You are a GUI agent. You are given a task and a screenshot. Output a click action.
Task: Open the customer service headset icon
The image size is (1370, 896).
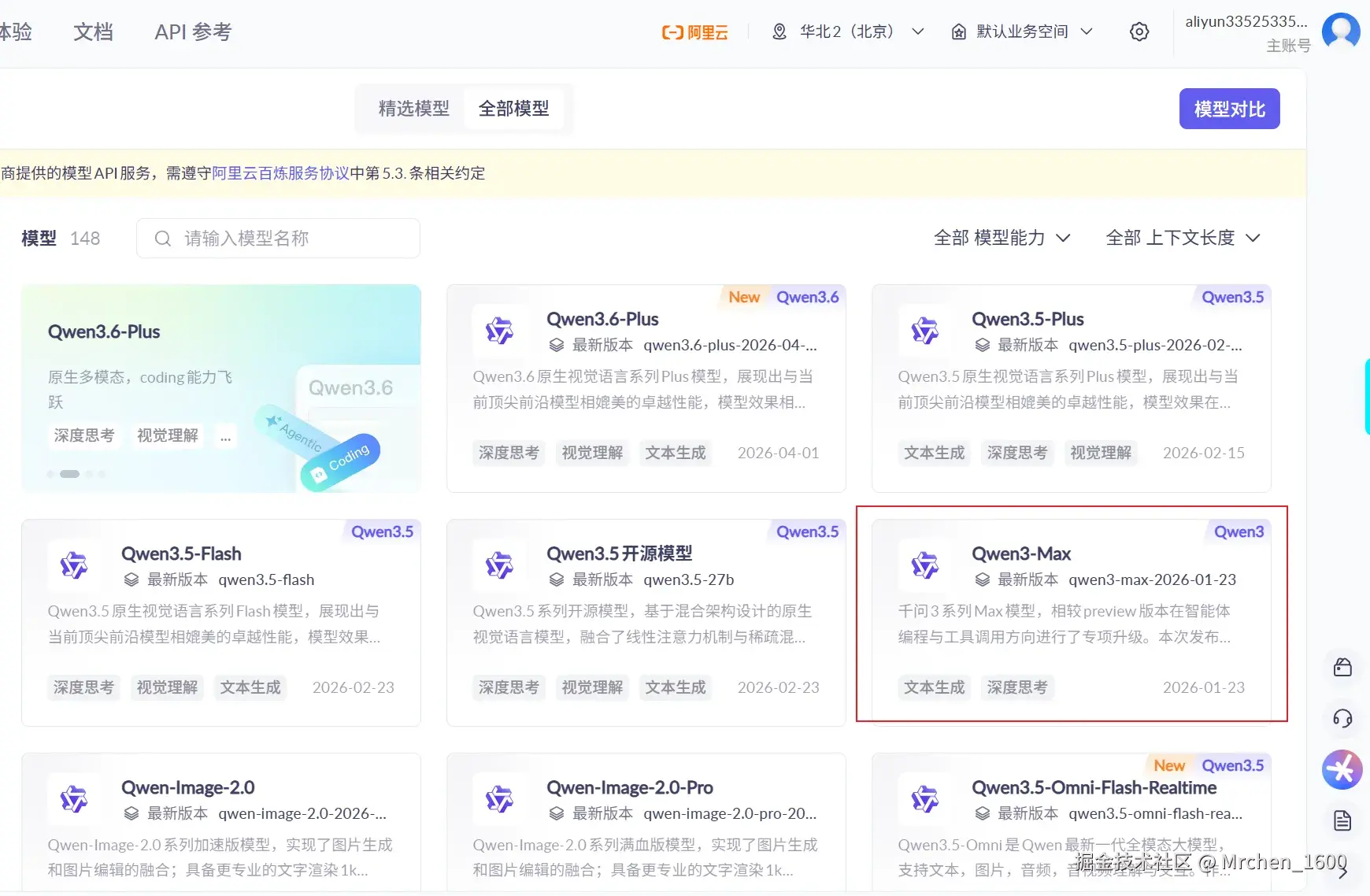1342,718
